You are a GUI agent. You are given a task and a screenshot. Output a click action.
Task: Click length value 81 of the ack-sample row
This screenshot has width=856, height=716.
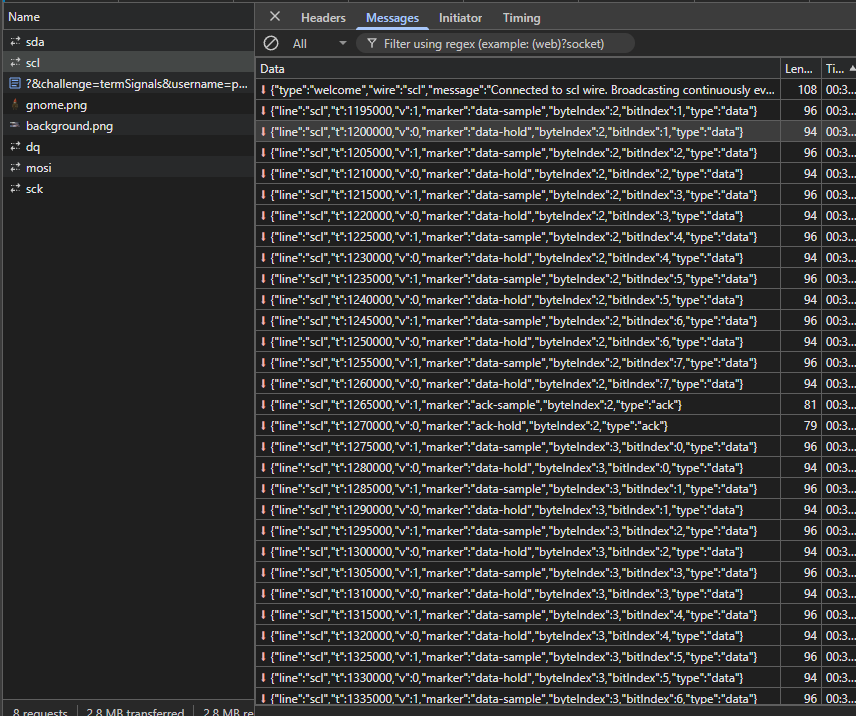[x=810, y=405]
